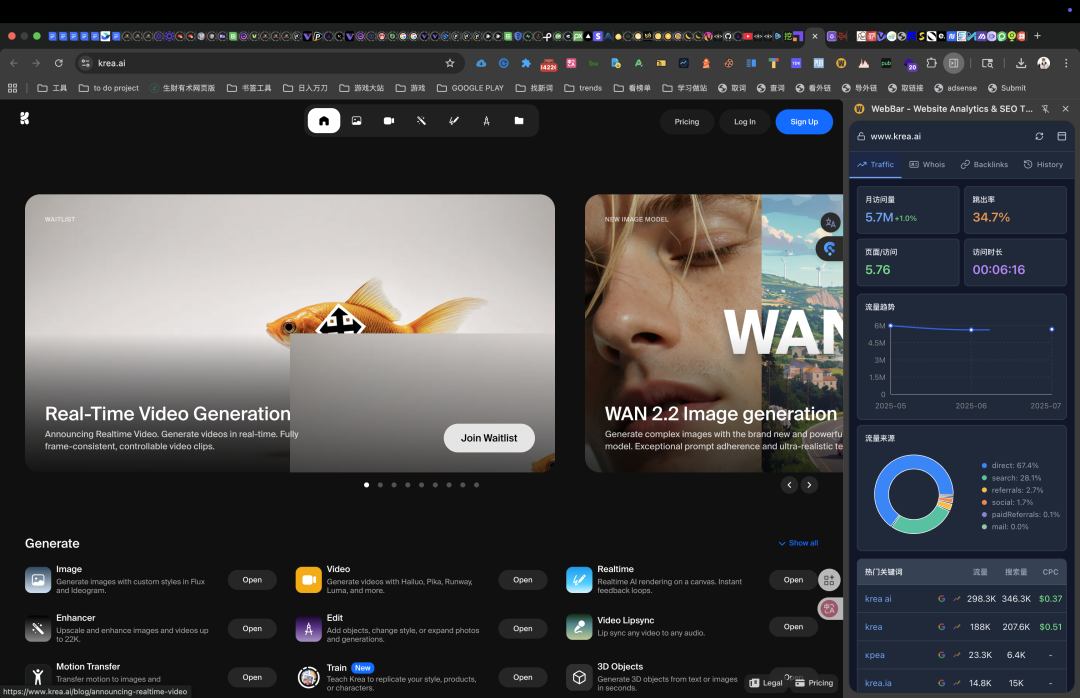This screenshot has width=1080, height=698.
Task: Toggle the browser side panel button
Action: click(x=953, y=63)
